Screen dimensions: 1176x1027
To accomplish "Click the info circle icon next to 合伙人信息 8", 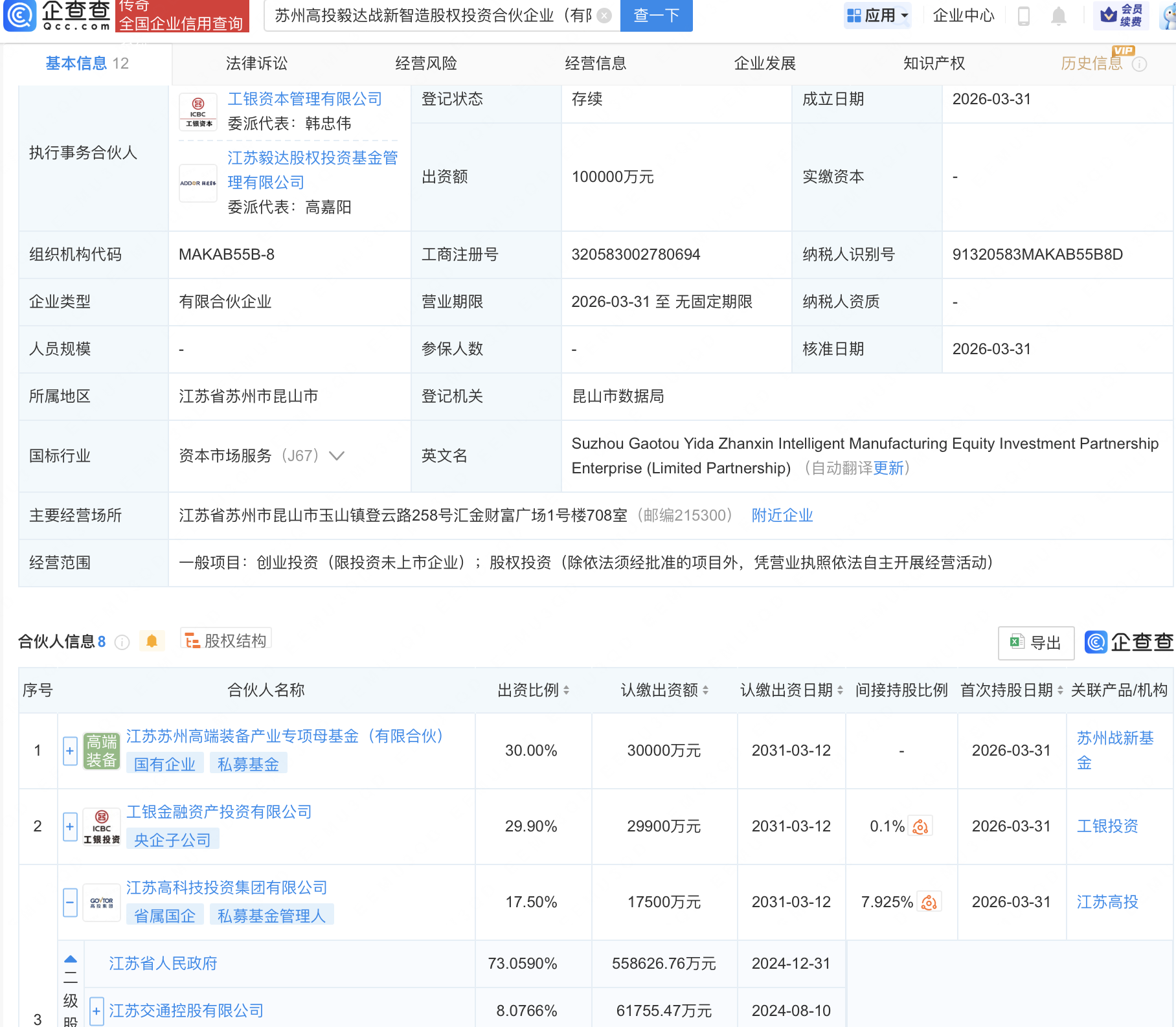I will point(121,642).
